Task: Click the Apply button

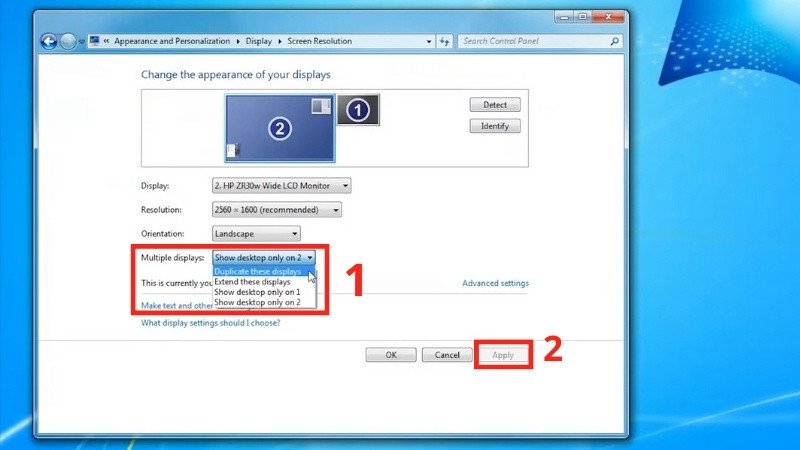Action: click(x=503, y=355)
